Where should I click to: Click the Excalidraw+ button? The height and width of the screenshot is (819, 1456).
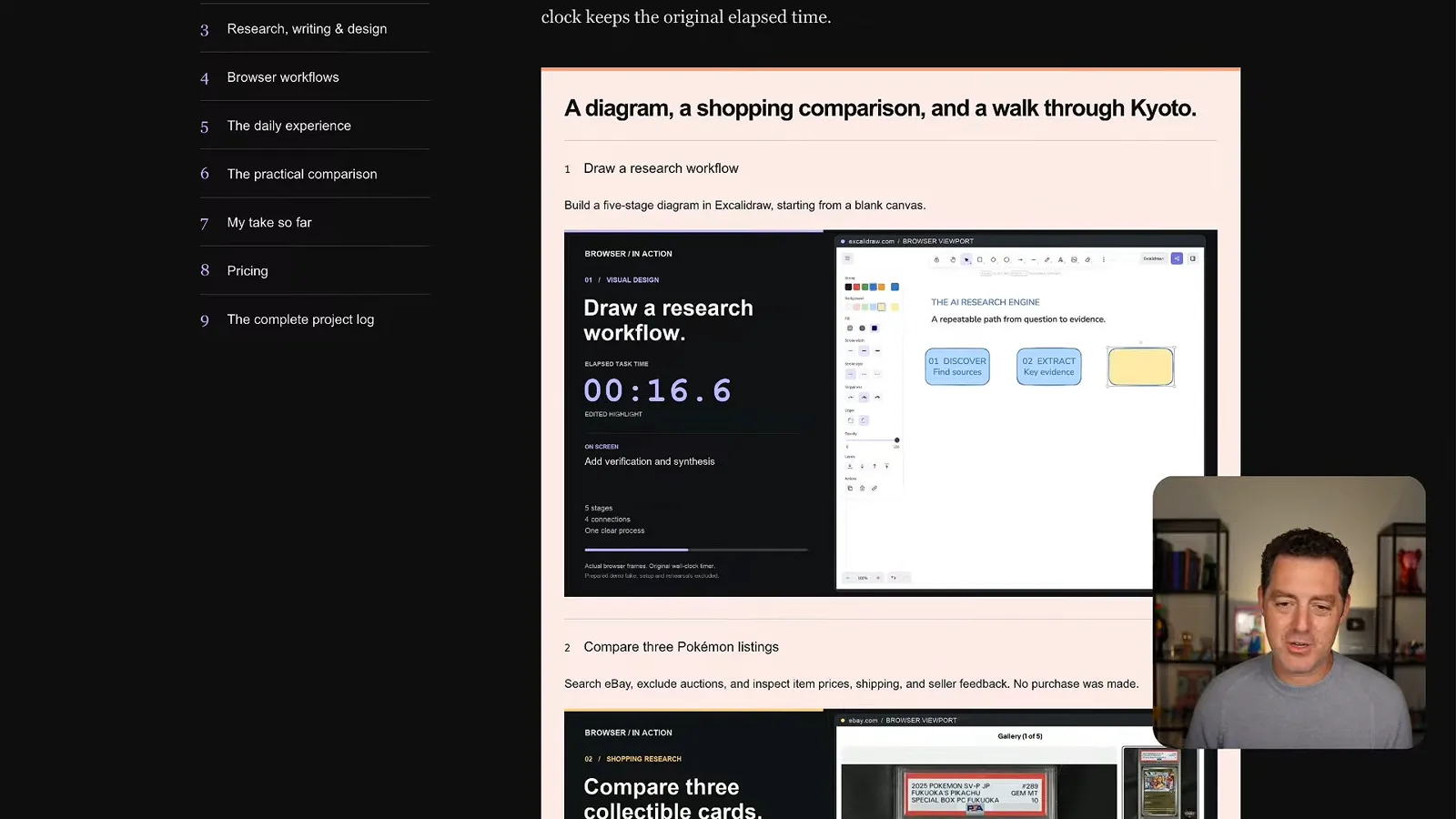coord(1154,258)
